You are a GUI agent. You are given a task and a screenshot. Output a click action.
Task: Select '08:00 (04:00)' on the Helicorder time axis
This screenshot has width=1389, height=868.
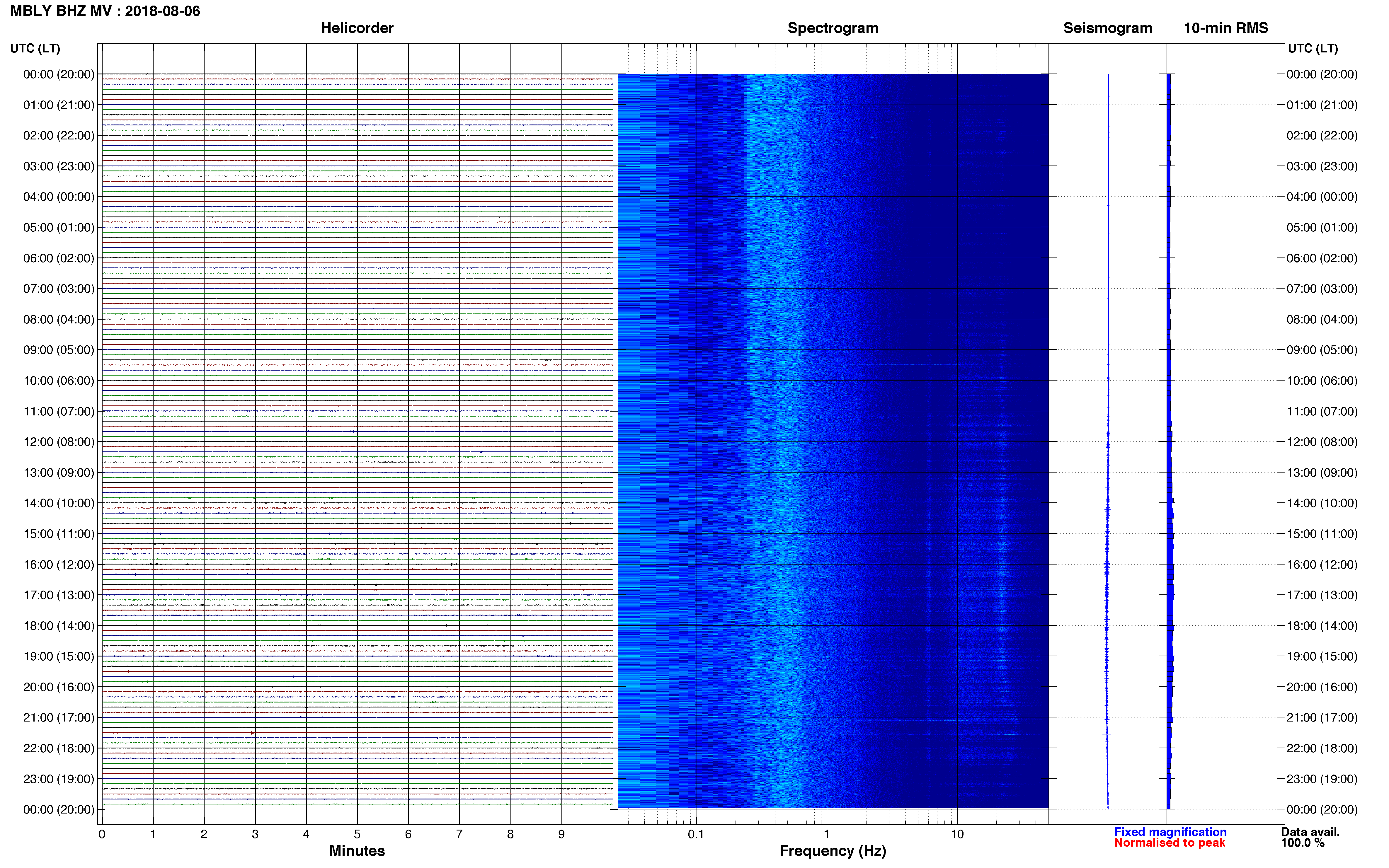pos(59,319)
